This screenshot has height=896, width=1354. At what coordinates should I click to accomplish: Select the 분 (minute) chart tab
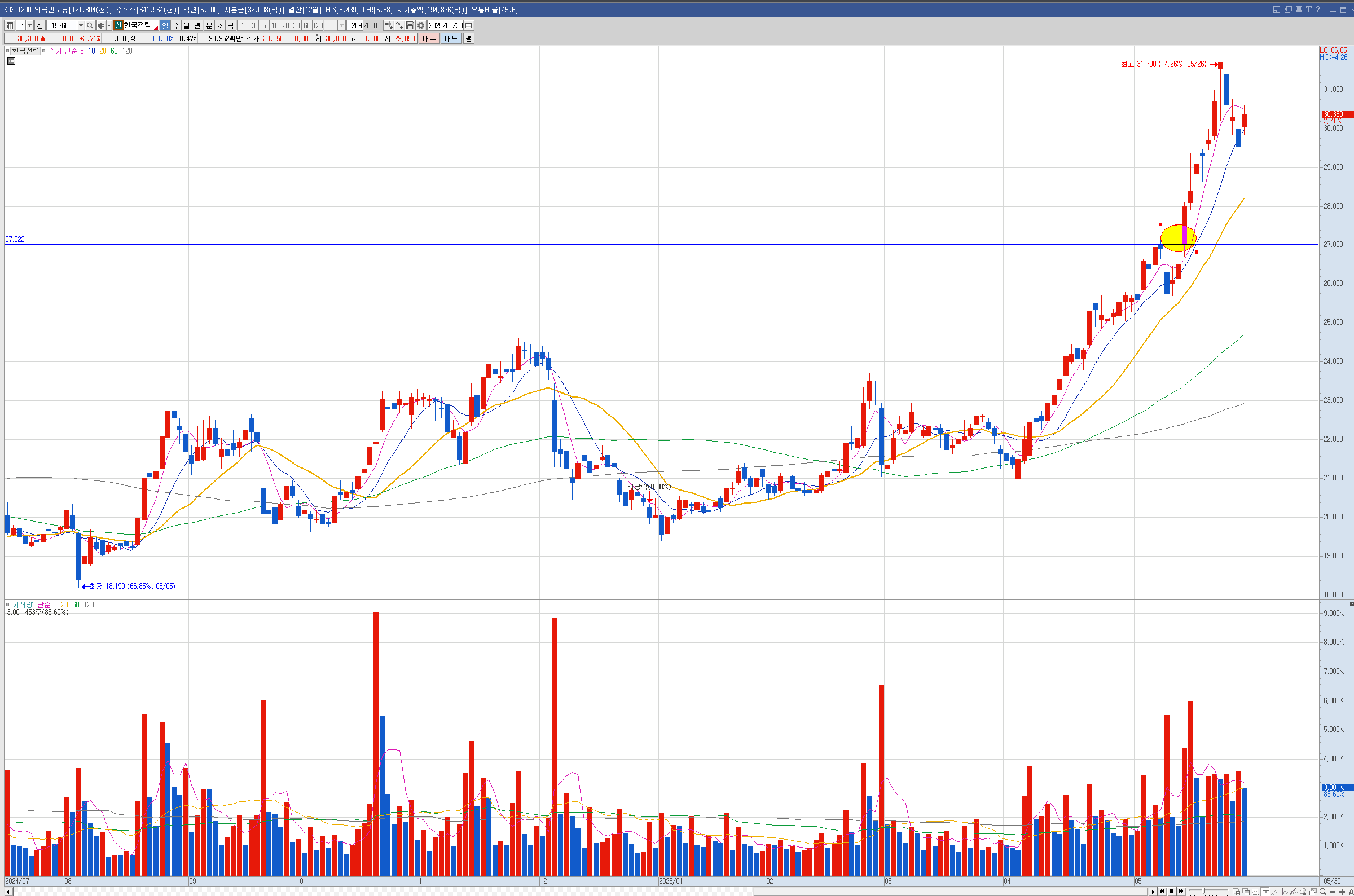[x=209, y=26]
